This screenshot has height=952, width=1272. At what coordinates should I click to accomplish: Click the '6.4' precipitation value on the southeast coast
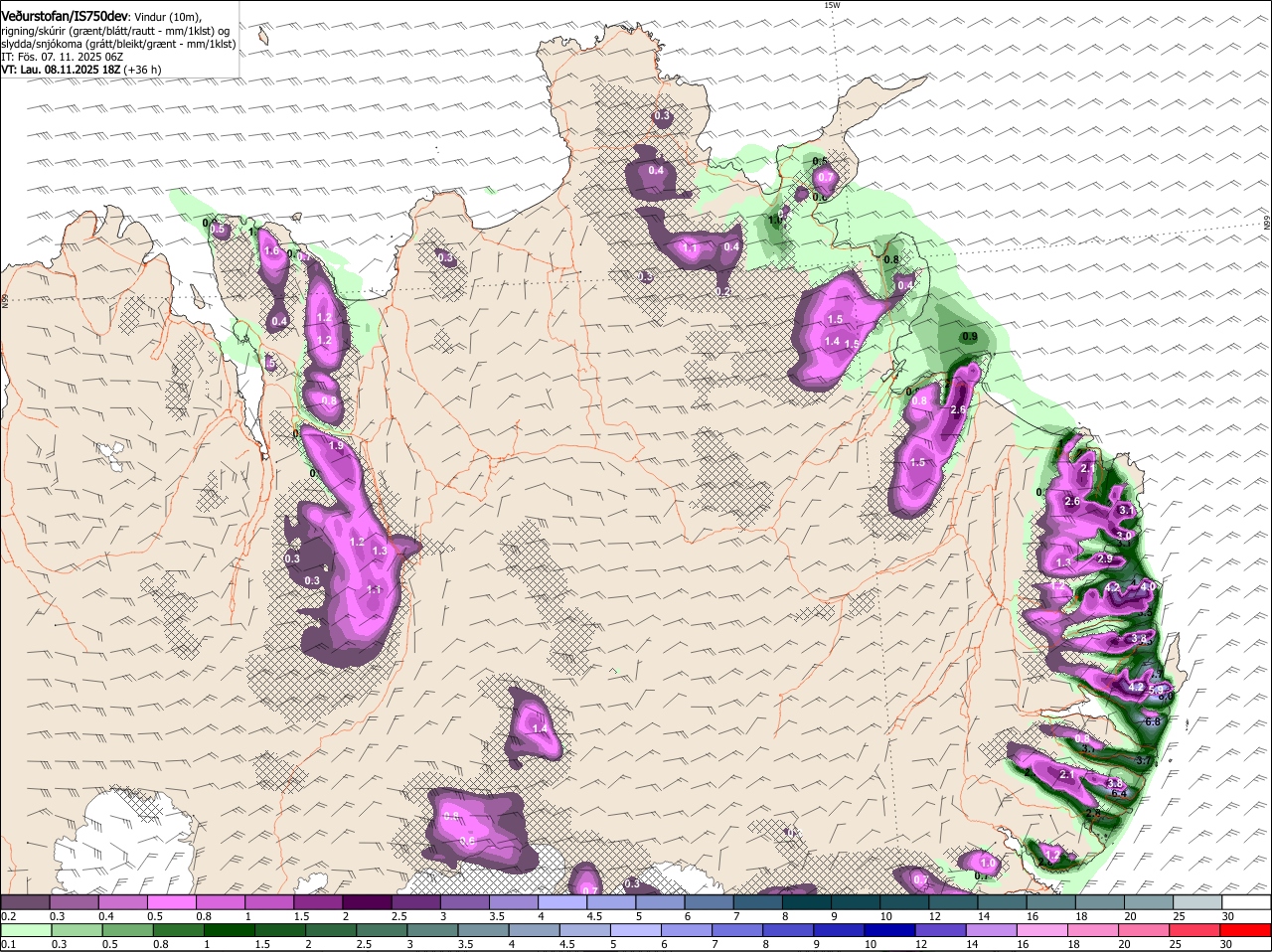[1118, 793]
